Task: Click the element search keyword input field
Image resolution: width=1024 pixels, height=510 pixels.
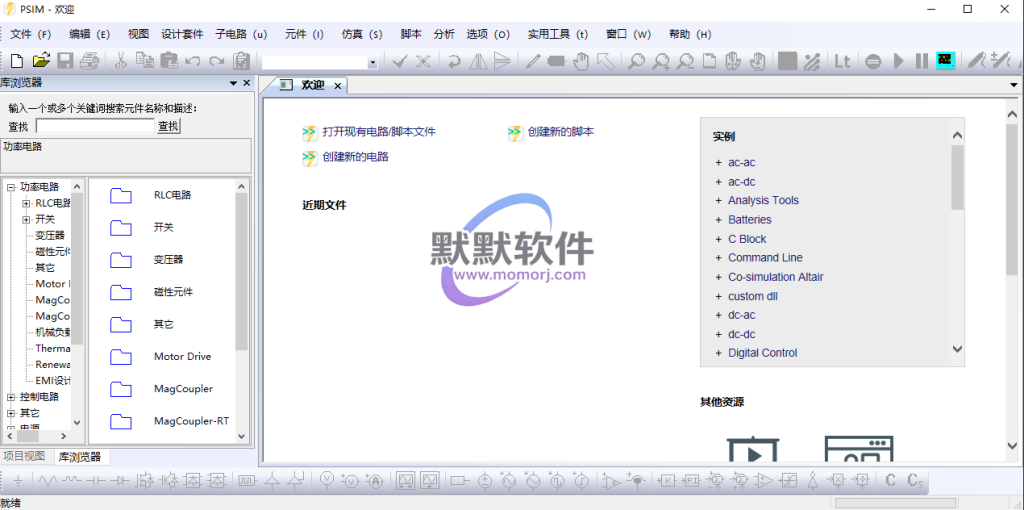Action: pyautogui.click(x=95, y=127)
